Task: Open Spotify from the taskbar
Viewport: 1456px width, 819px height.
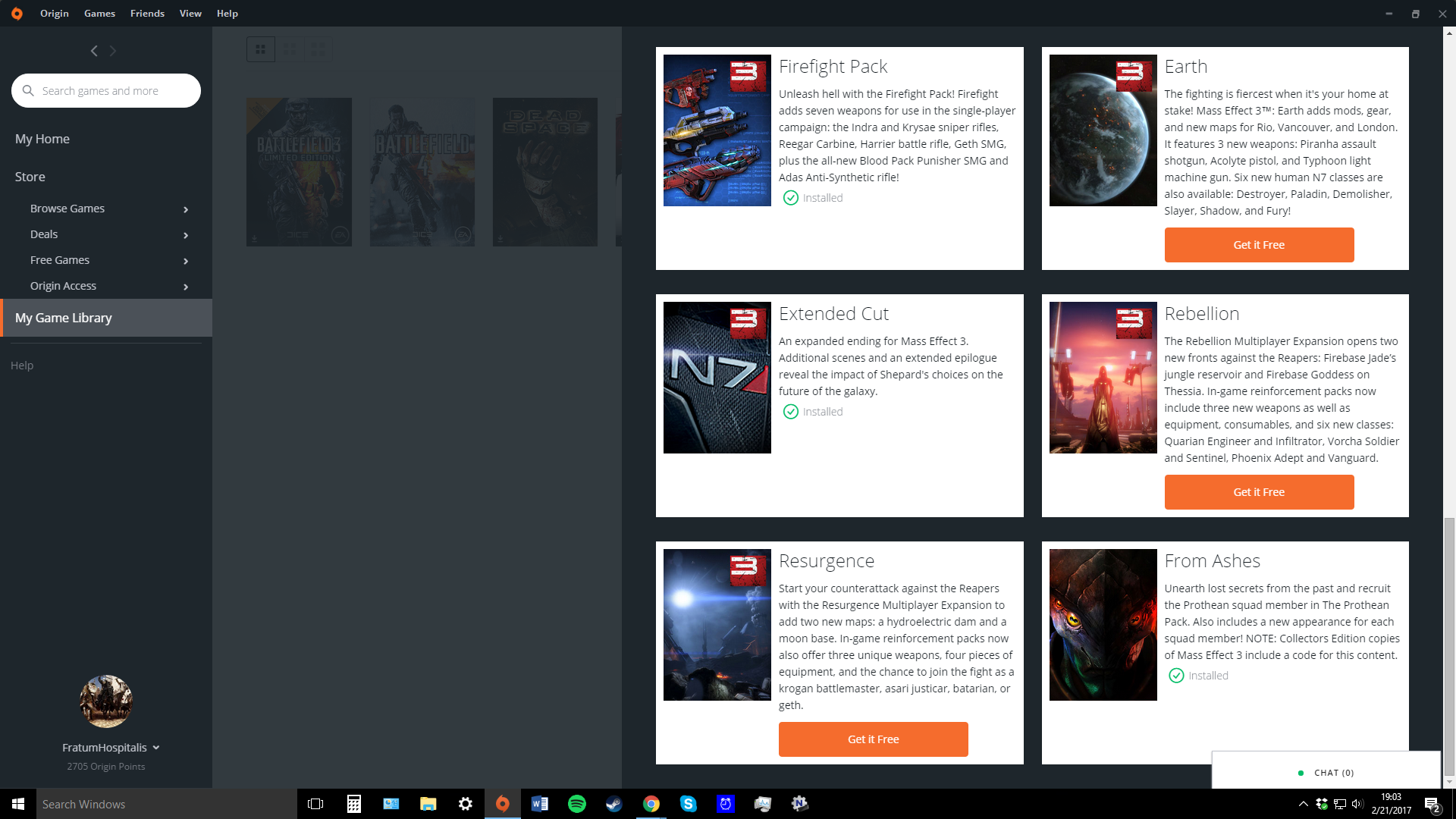Action: click(576, 804)
